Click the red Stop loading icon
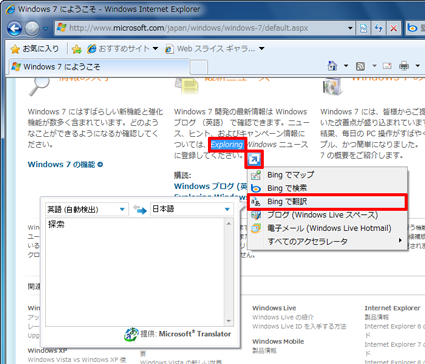This screenshot has width=425, height=364. pos(394,28)
